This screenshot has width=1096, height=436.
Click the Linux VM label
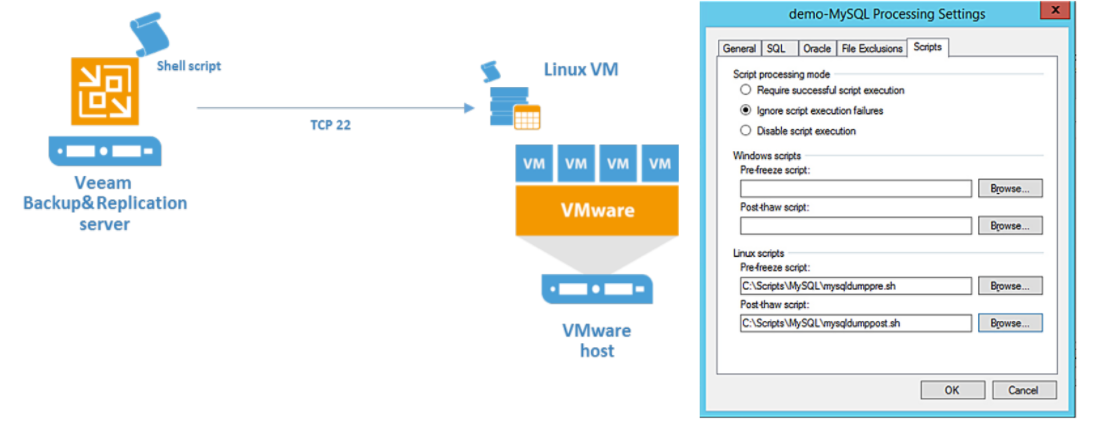click(x=581, y=69)
